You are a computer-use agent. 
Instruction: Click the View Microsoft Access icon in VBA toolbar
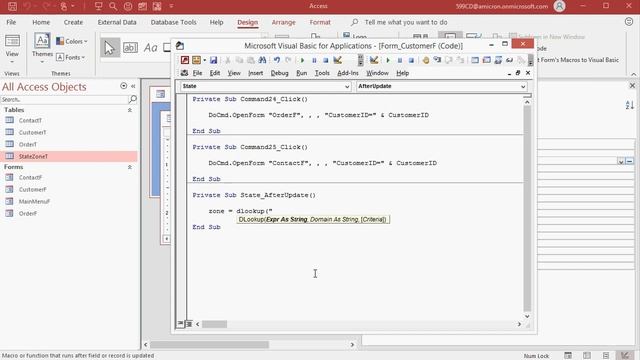pos(185,60)
